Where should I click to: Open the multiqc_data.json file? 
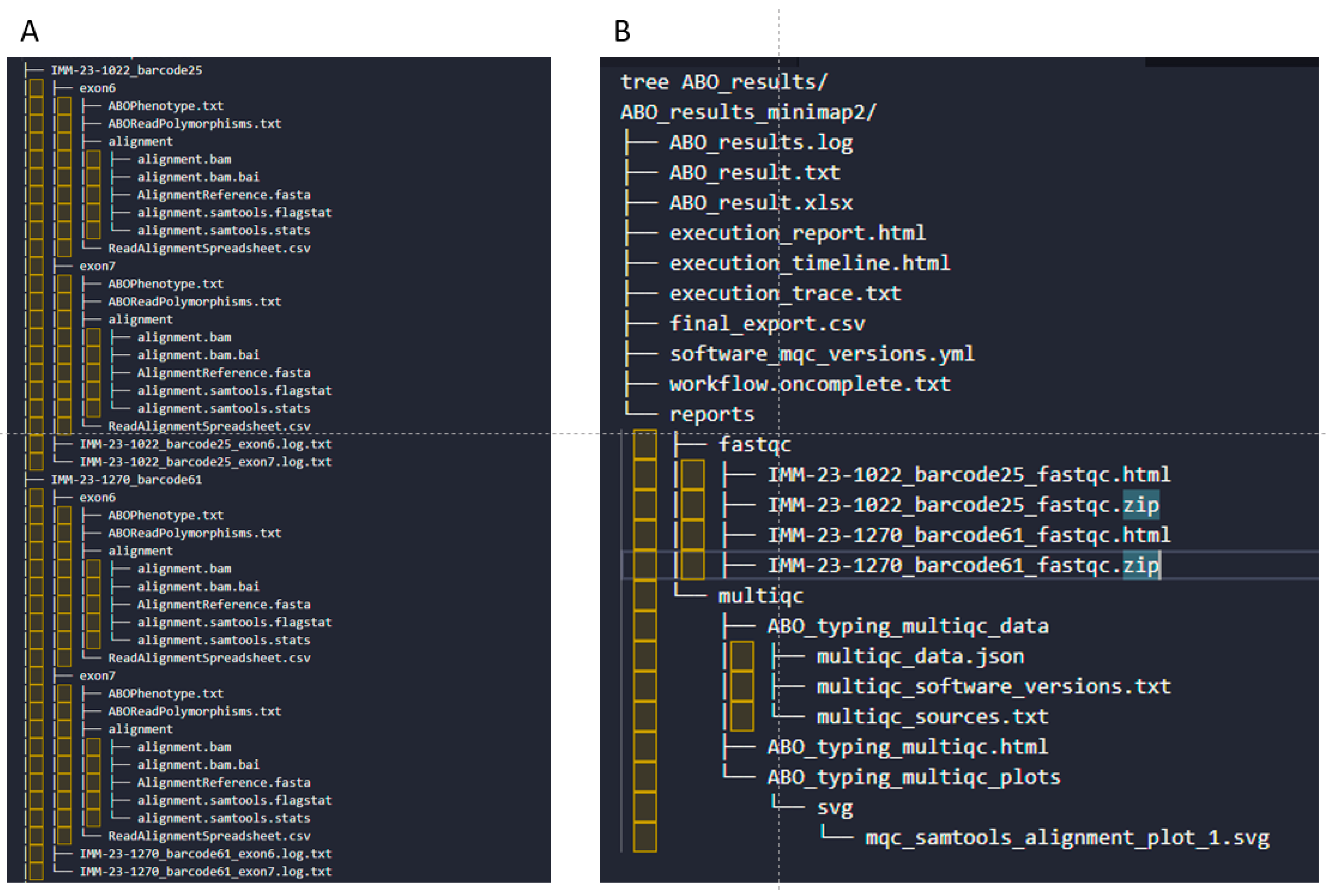tap(920, 657)
